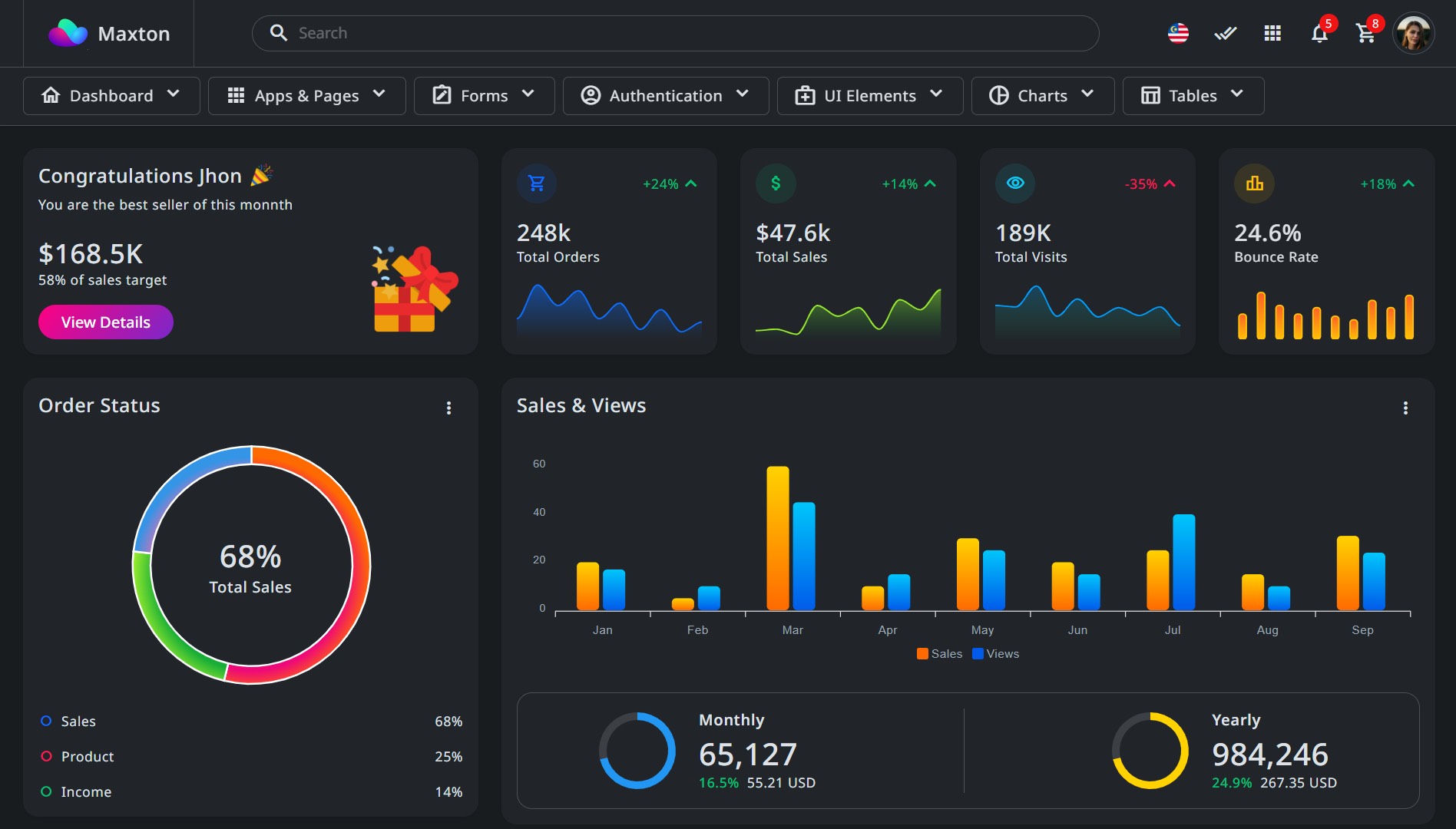1456x829 pixels.
Task: Expand the Charts dropdown chevron
Action: point(1087,94)
